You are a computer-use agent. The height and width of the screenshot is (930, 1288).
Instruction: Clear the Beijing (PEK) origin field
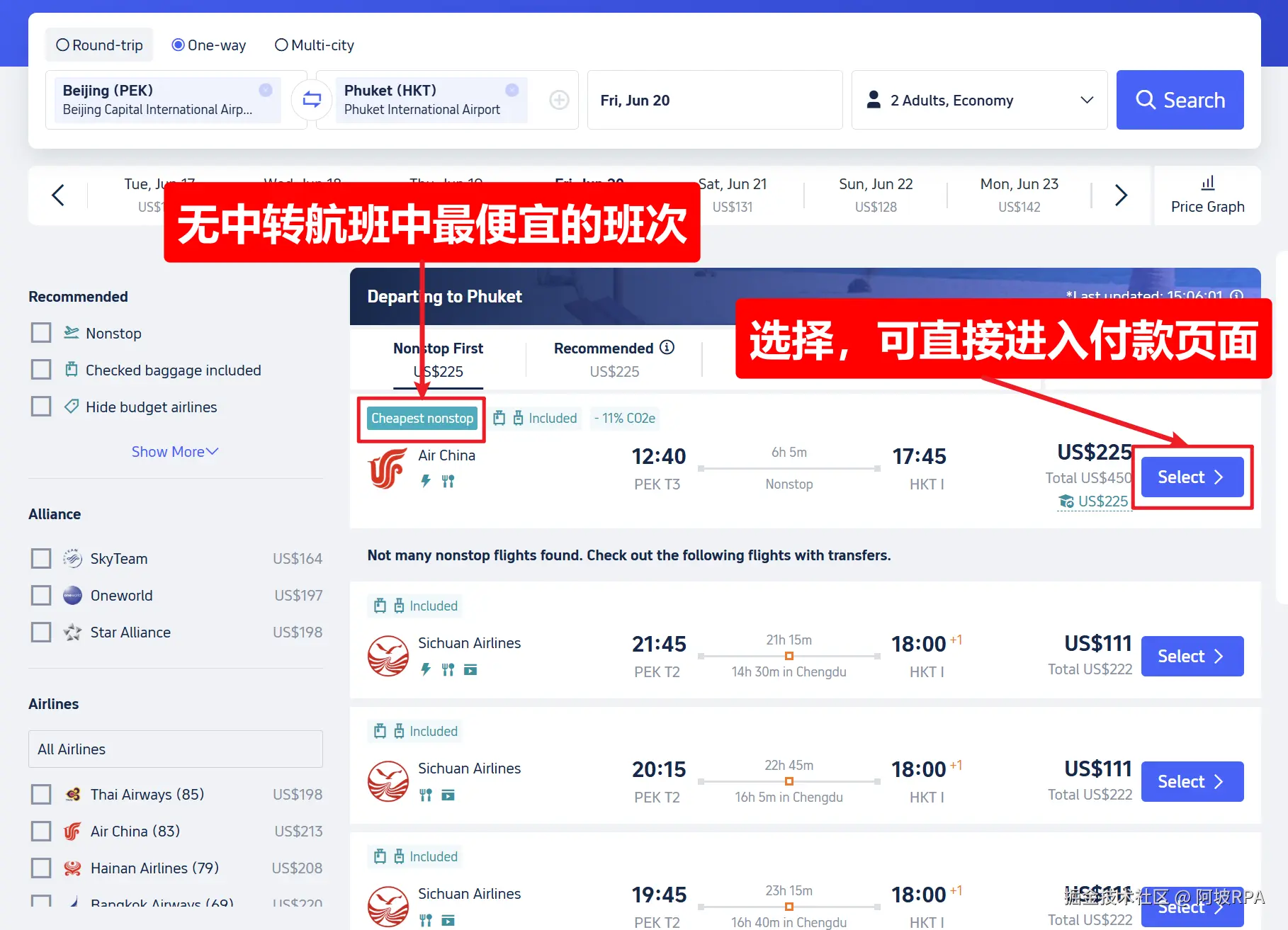(x=266, y=90)
